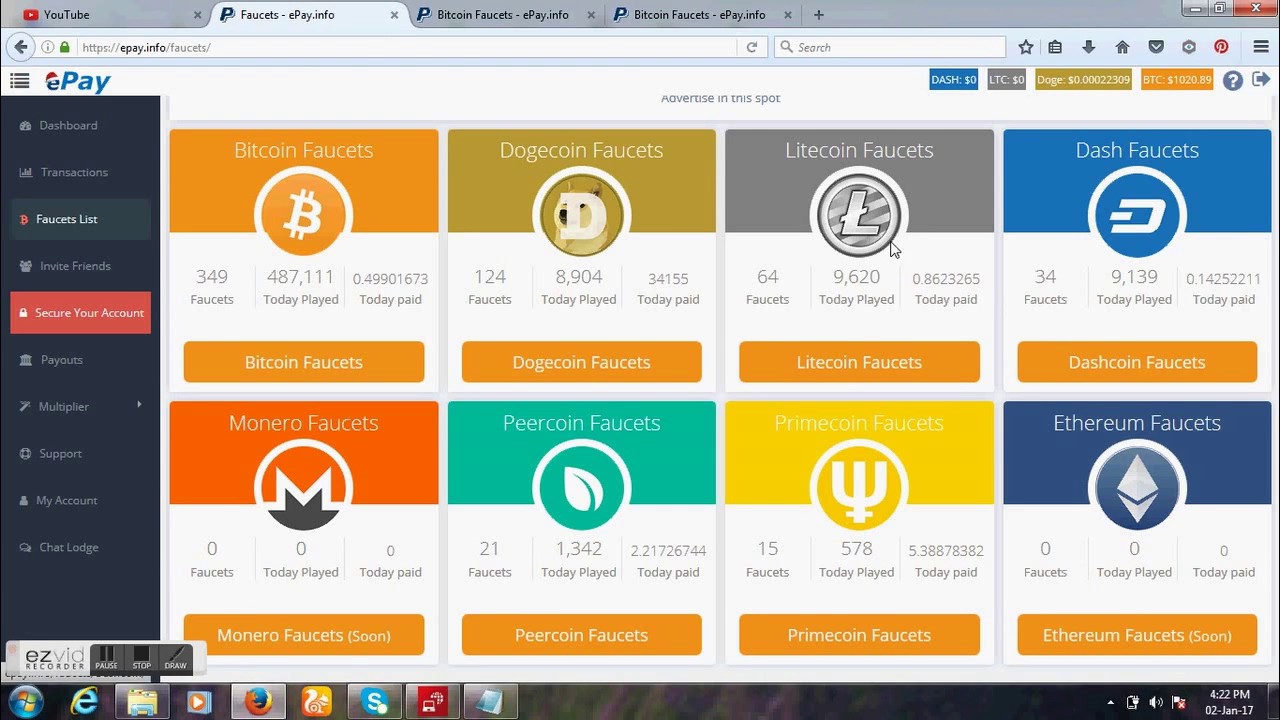1280x720 pixels.
Task: Click the Monero coin logo icon
Action: pos(303,488)
